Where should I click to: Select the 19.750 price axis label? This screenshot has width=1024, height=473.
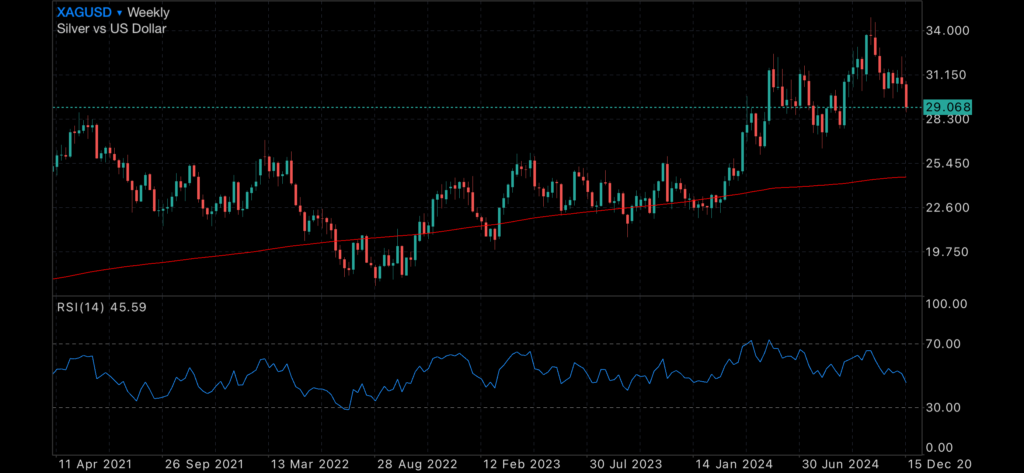click(948, 252)
